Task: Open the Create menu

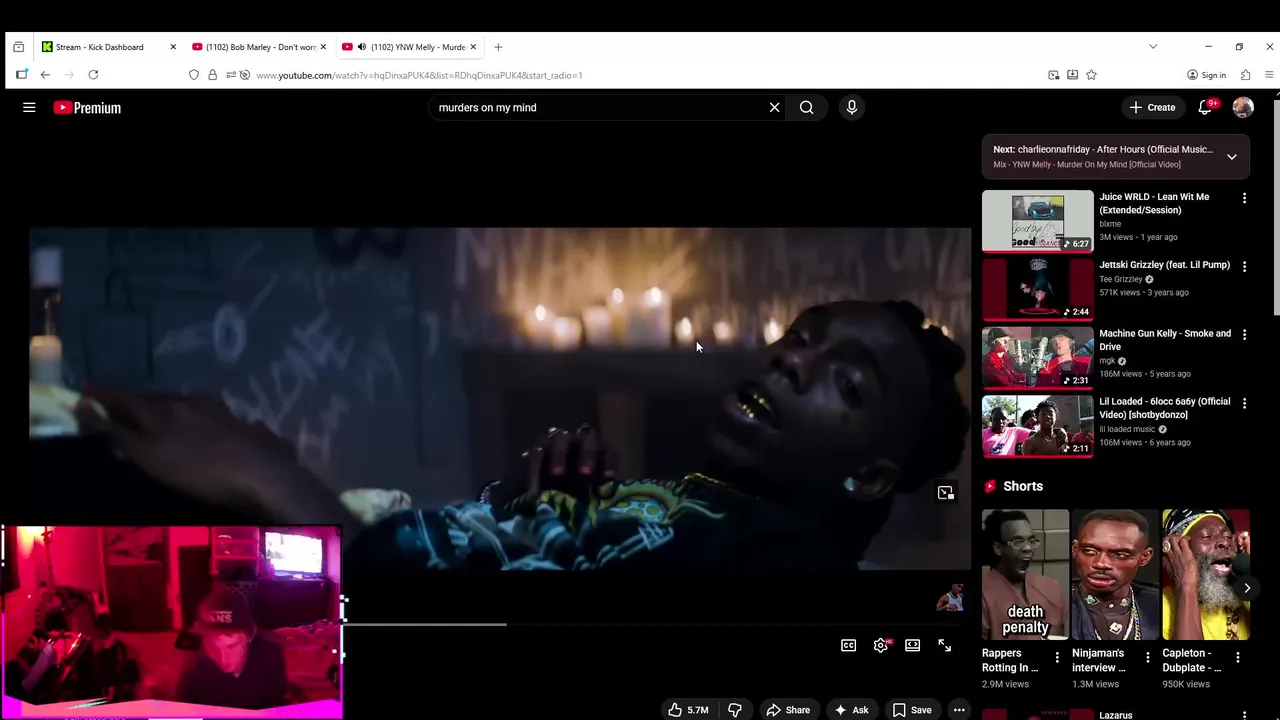Action: click(x=1152, y=107)
